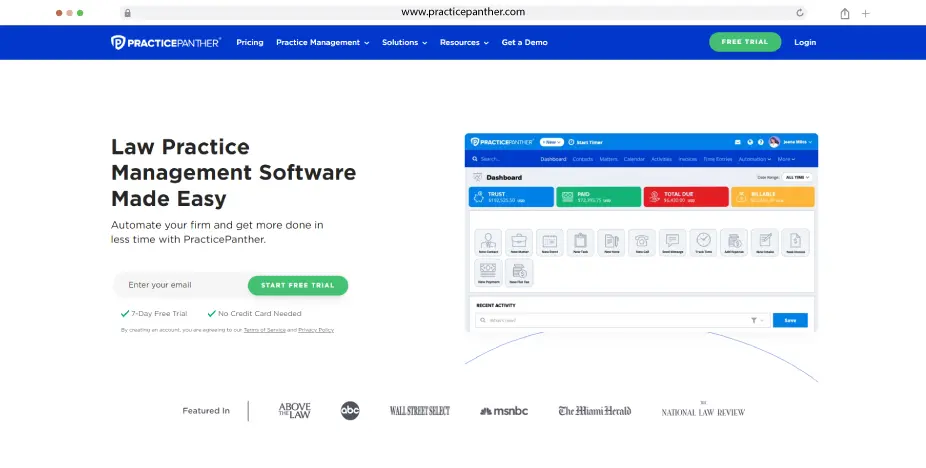The width and height of the screenshot is (926, 468).
Task: Click the Above the Law logo
Action: pos(295,411)
